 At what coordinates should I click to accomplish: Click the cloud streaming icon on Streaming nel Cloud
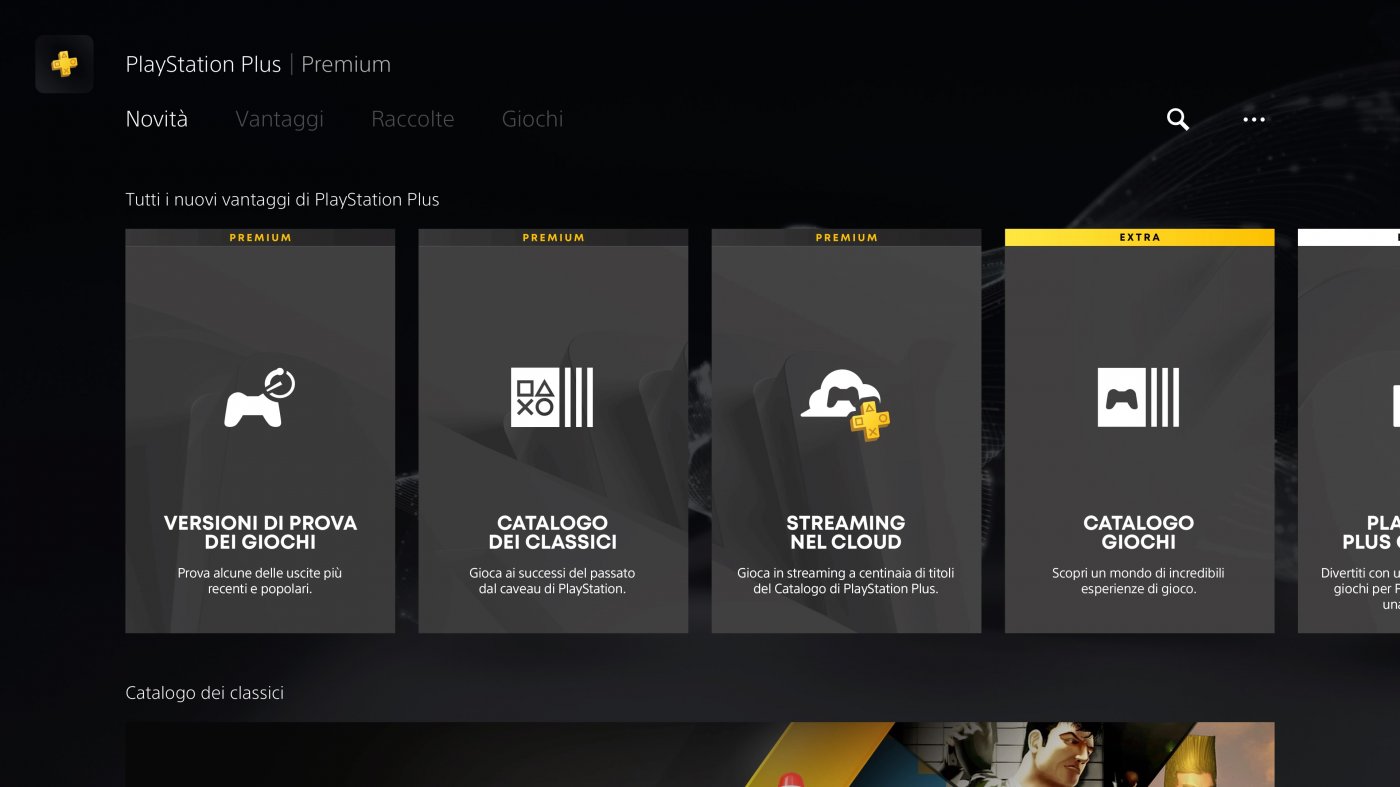click(x=846, y=400)
